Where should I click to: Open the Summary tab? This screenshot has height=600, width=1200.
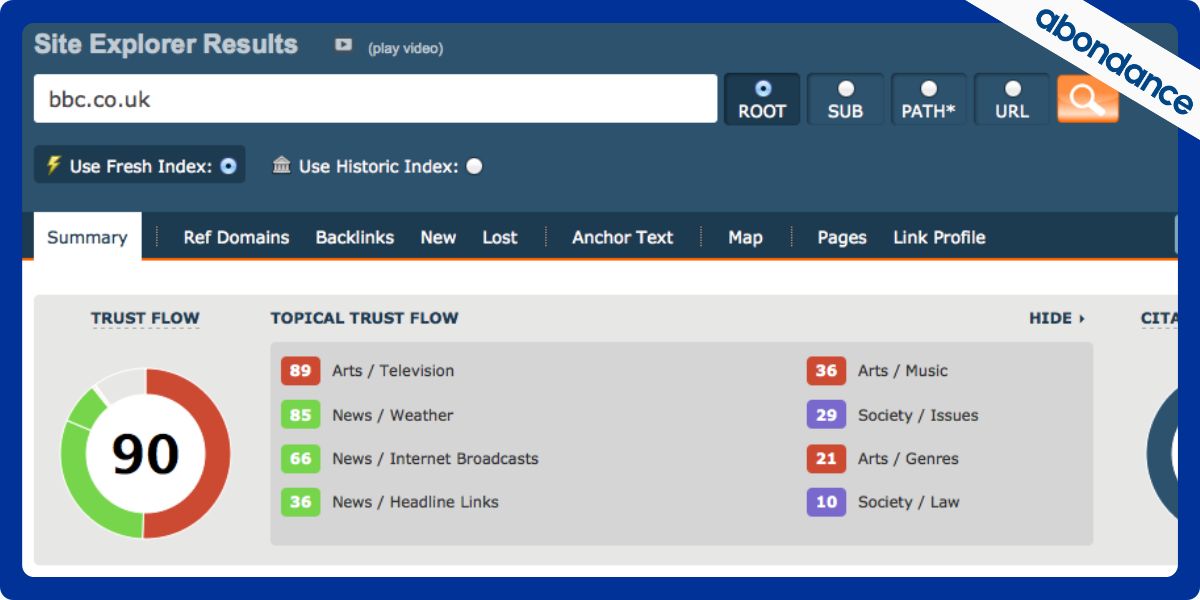click(x=87, y=237)
